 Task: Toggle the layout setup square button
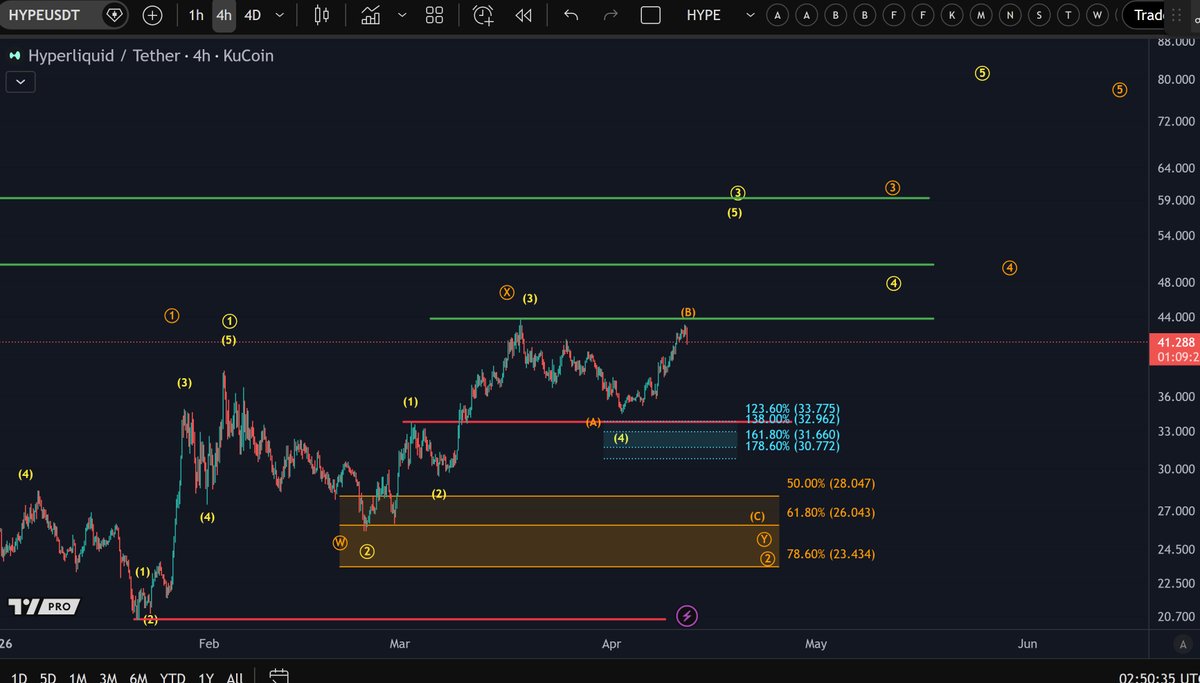pyautogui.click(x=650, y=15)
